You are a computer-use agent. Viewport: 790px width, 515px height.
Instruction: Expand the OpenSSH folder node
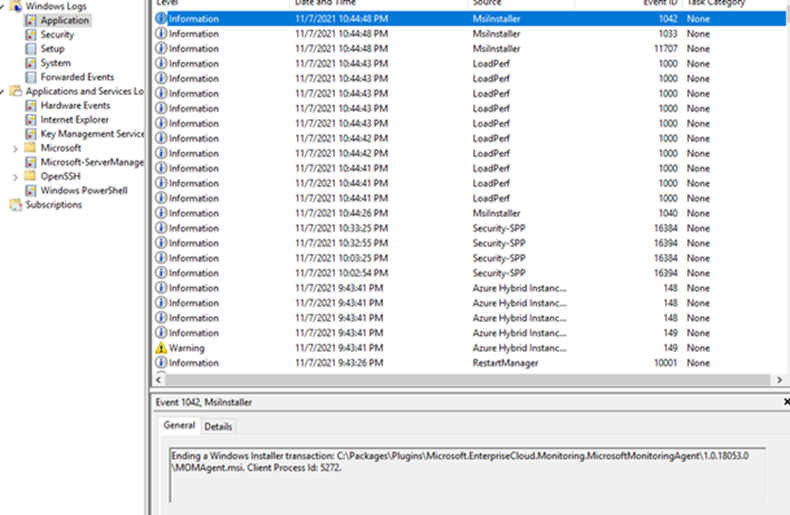click(x=14, y=176)
